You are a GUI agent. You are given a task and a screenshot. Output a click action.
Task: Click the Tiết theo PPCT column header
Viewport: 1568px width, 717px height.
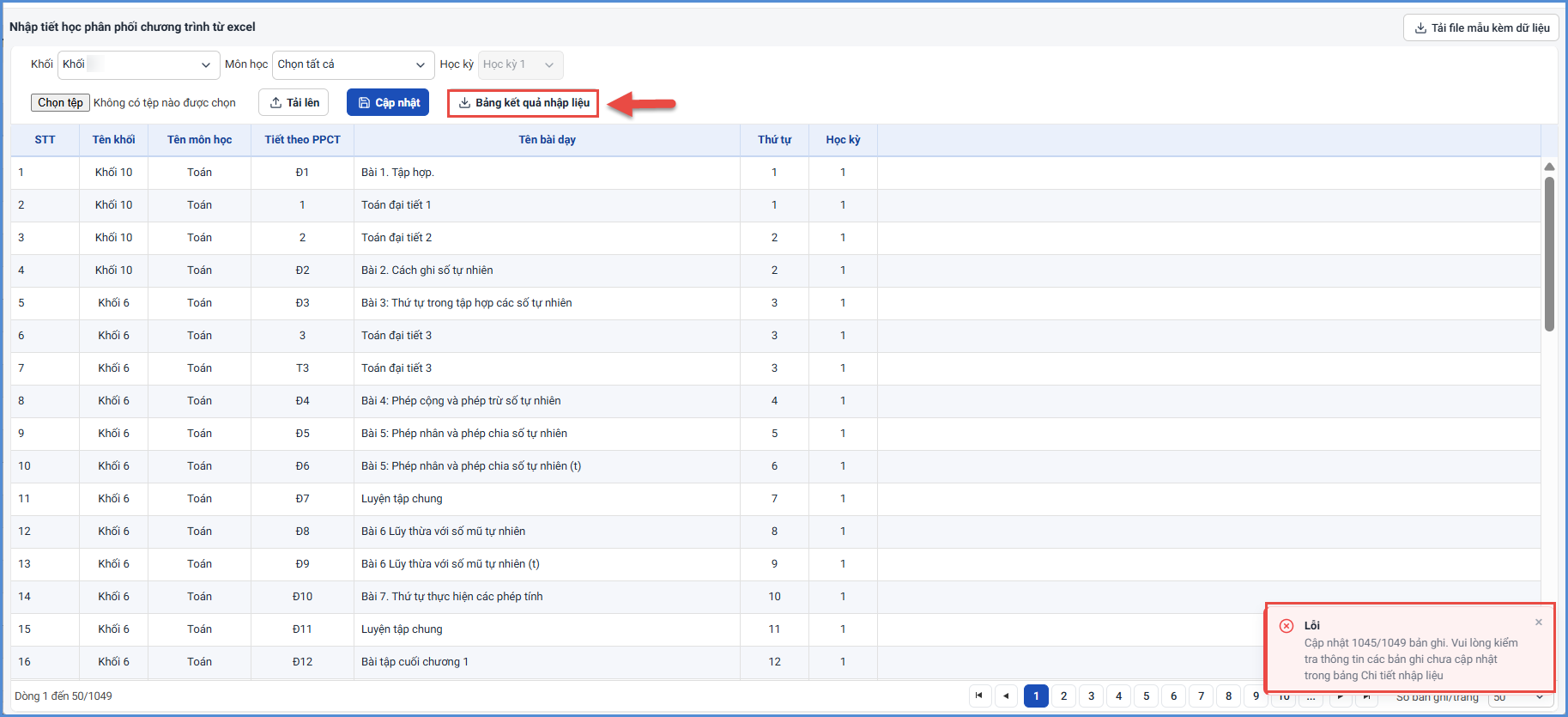tap(302, 140)
